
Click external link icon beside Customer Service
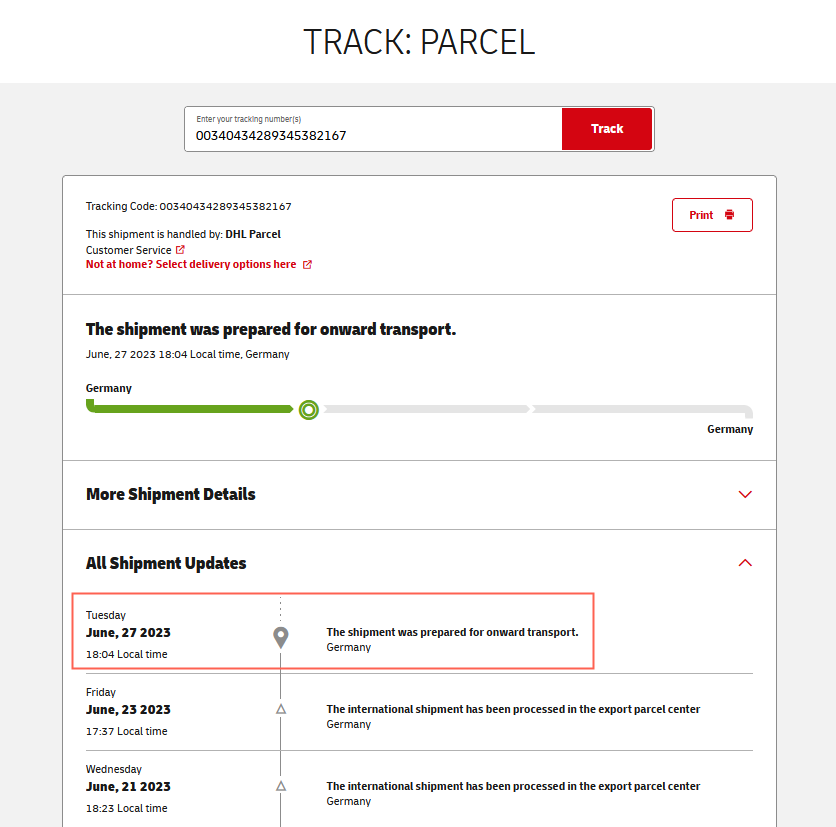(180, 250)
